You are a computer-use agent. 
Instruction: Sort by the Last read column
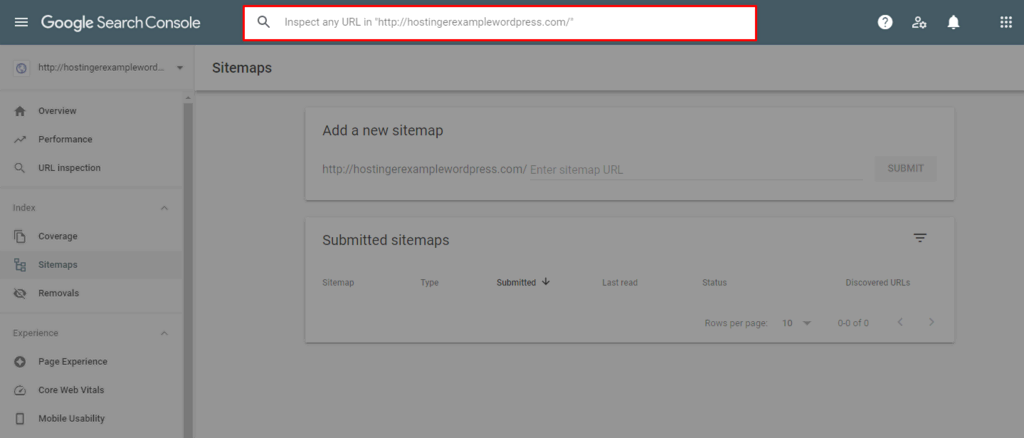pyautogui.click(x=620, y=283)
